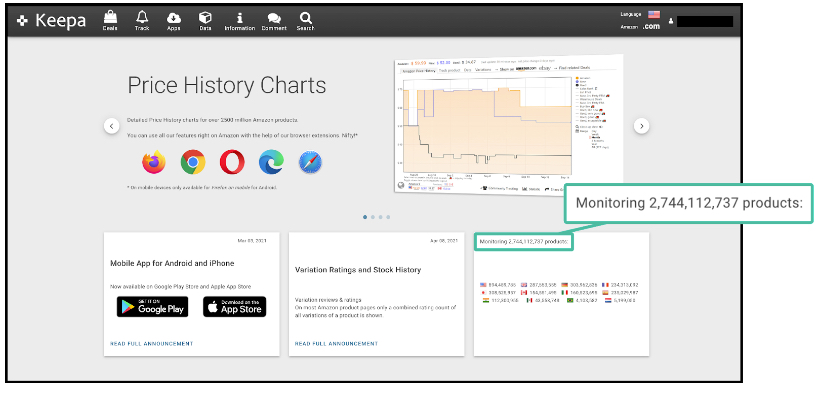822x394 pixels.
Task: Choose the Safari browser extension icon
Action: [x=310, y=162]
